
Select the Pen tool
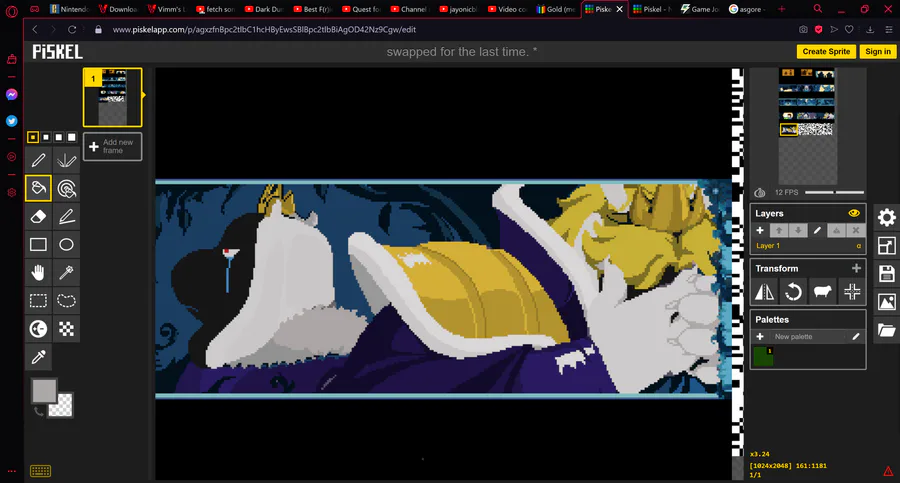coord(38,160)
